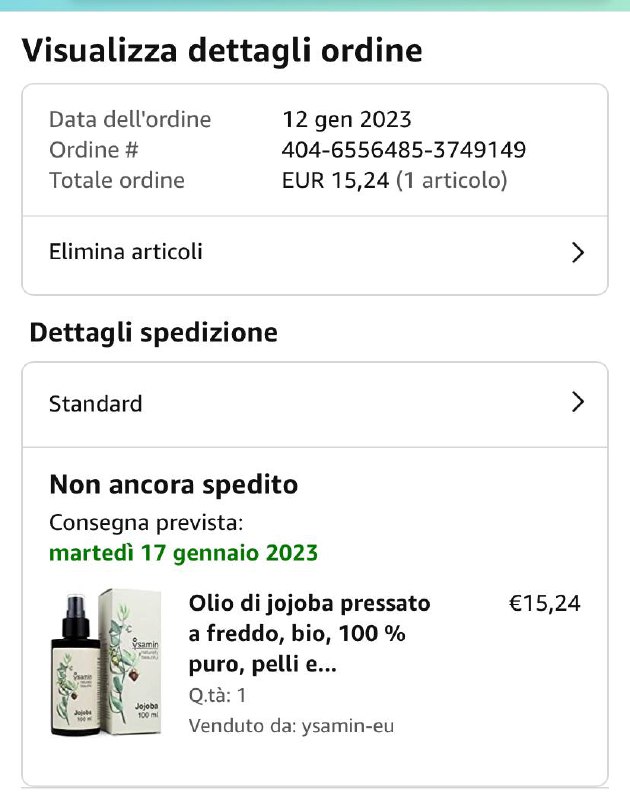
Task: Click the order number 404-6556485-3749149
Action: coord(404,150)
